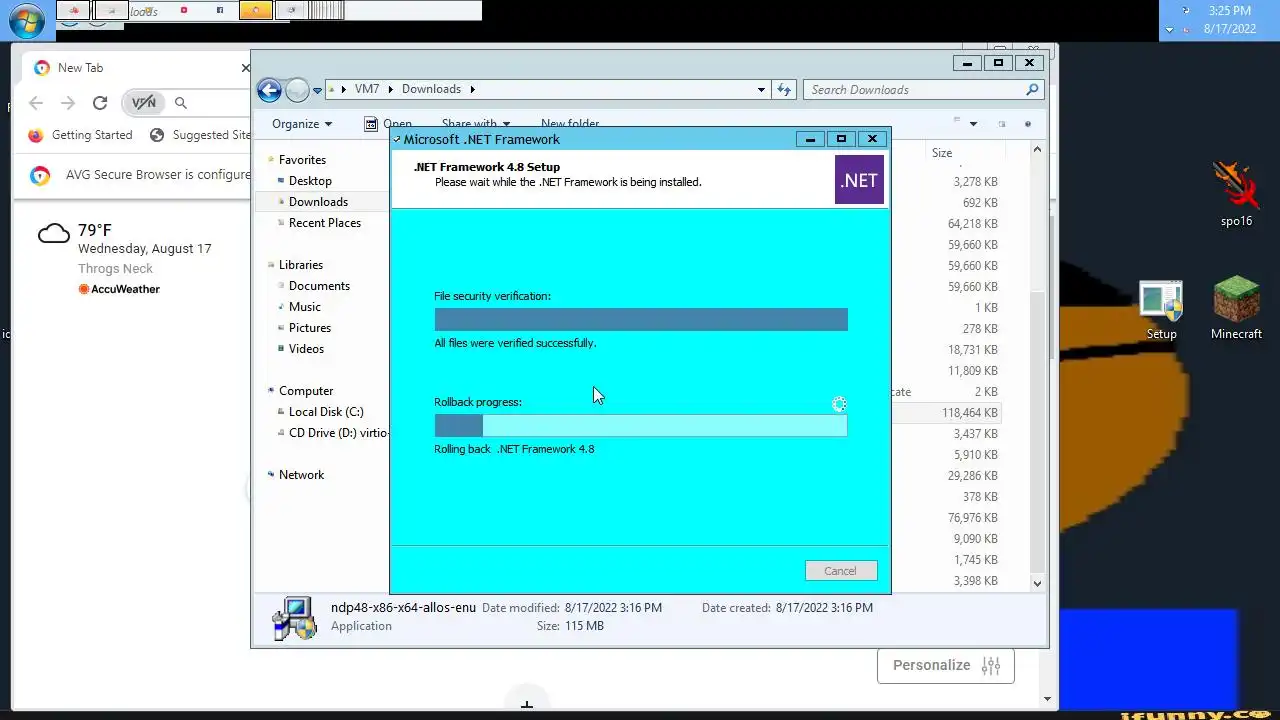
Task: Open recent locations dropdown beside forward arrow
Action: click(x=318, y=90)
